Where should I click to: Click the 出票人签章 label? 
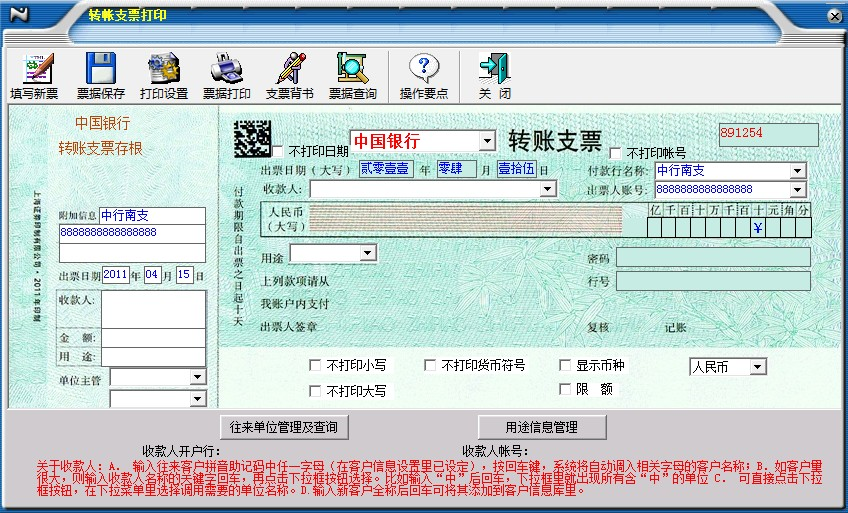pos(289,327)
